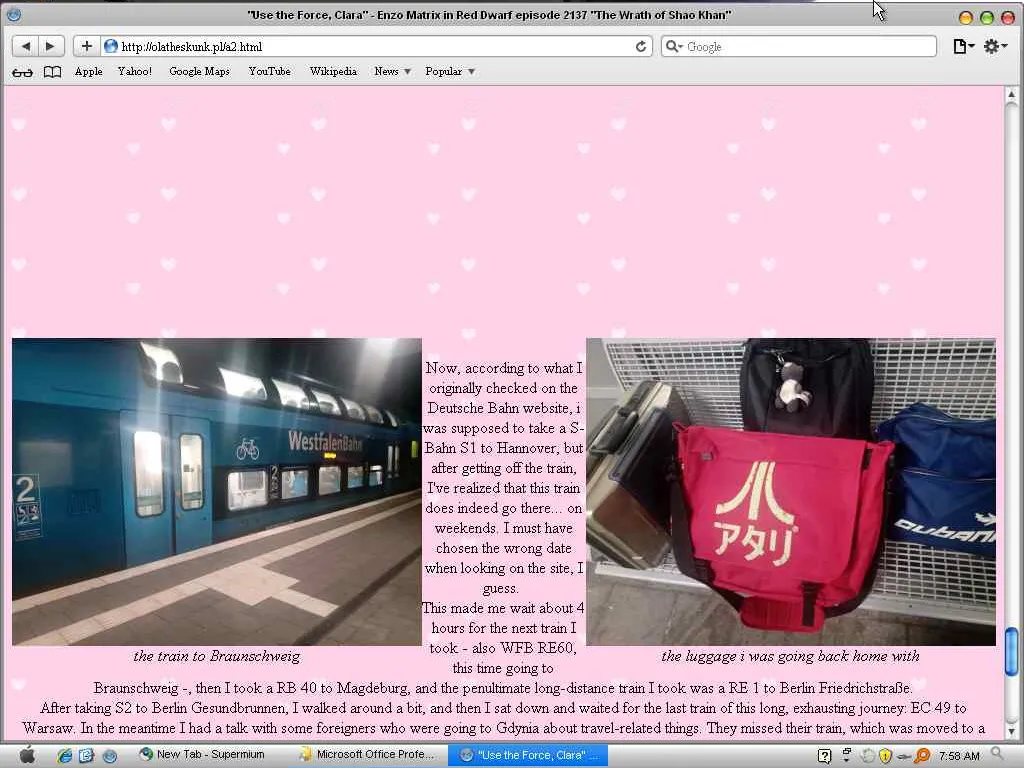
Task: Launch Internet Explorer from quick launch
Action: [64, 756]
